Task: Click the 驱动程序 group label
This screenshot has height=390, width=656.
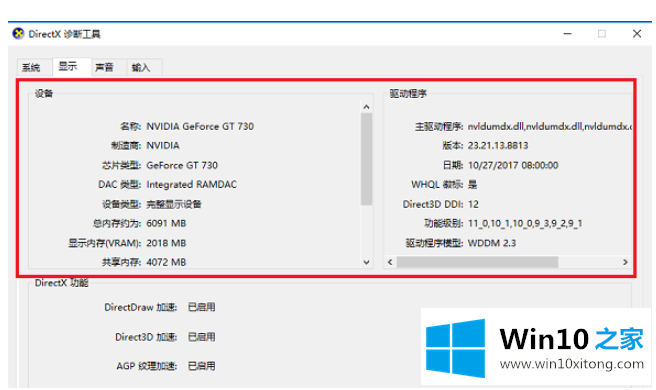Action: pyautogui.click(x=408, y=94)
